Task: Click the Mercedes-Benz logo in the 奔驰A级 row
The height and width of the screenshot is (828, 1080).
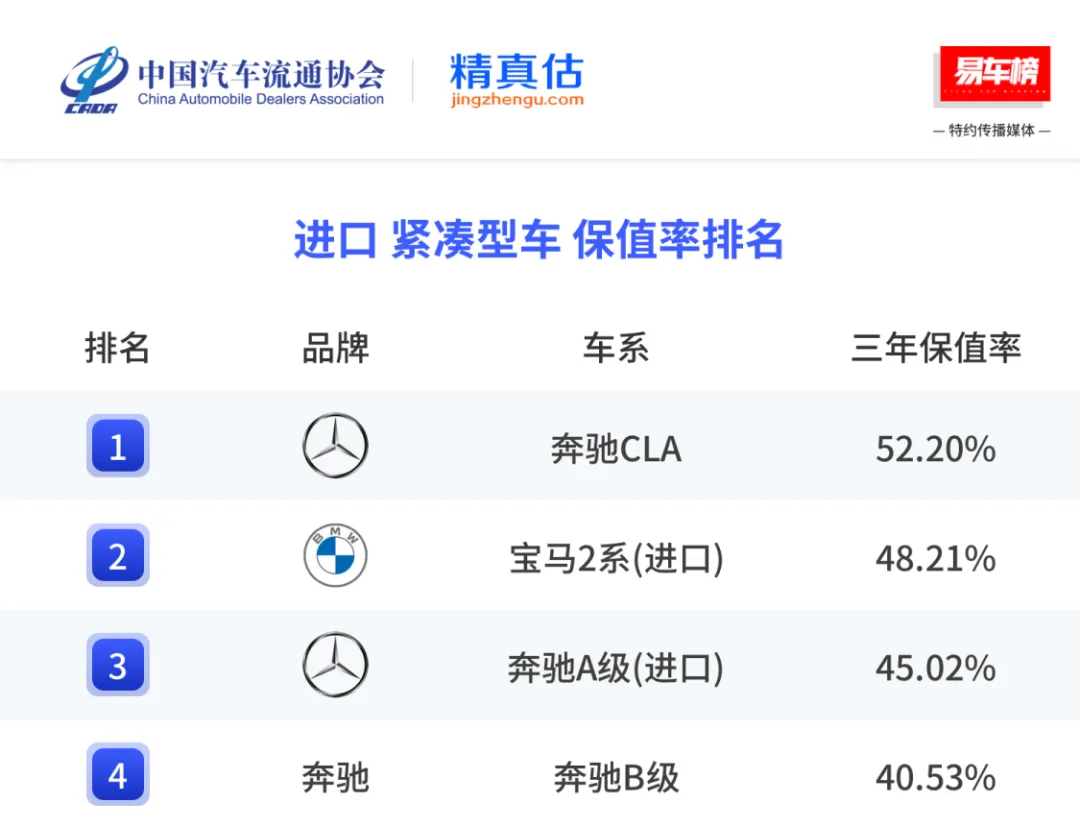Action: [x=335, y=665]
